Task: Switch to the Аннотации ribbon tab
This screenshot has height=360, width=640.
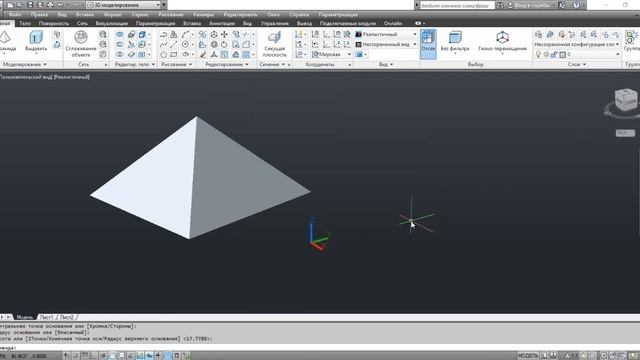Action: [222, 23]
